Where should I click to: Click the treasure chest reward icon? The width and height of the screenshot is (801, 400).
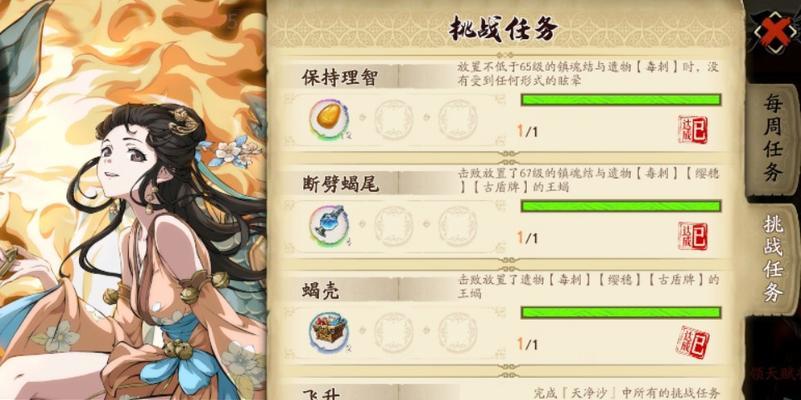coord(329,332)
